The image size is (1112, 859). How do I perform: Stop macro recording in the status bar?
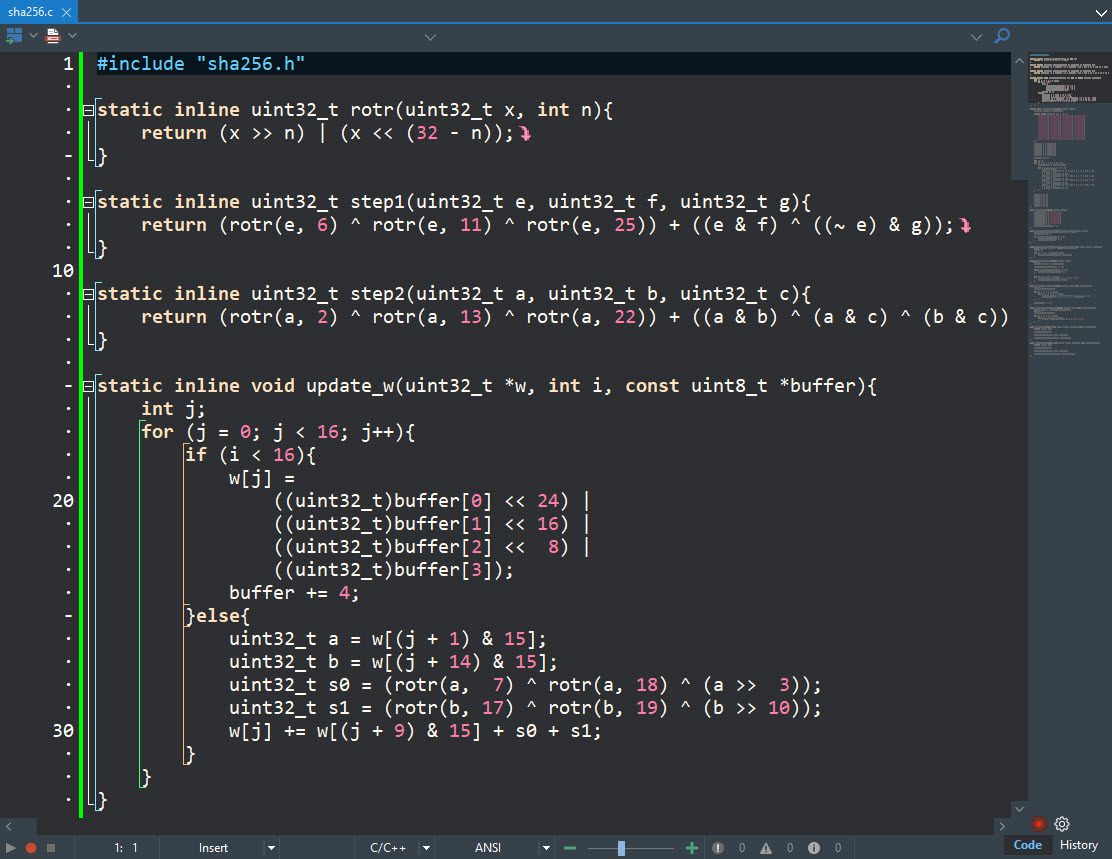coord(50,847)
